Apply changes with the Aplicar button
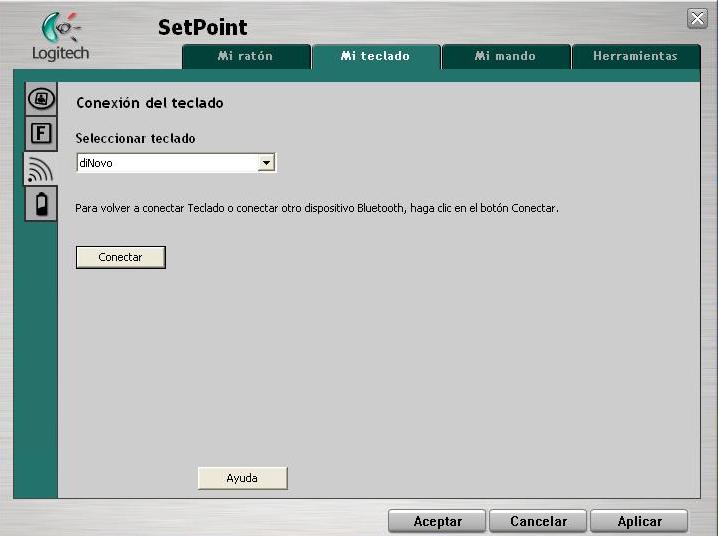Viewport: 718px width, 536px height. click(639, 521)
